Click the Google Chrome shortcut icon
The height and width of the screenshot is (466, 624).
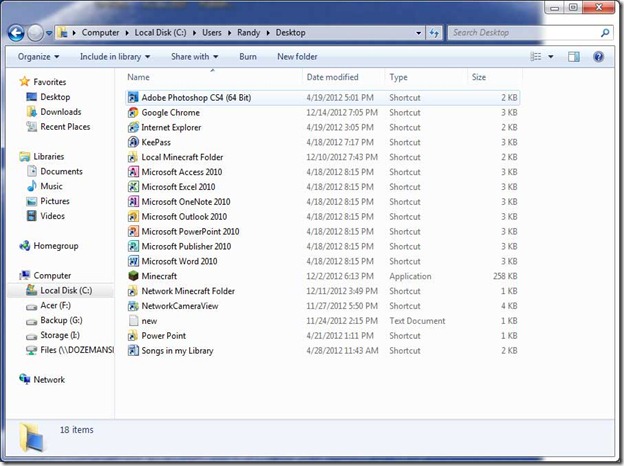click(133, 113)
